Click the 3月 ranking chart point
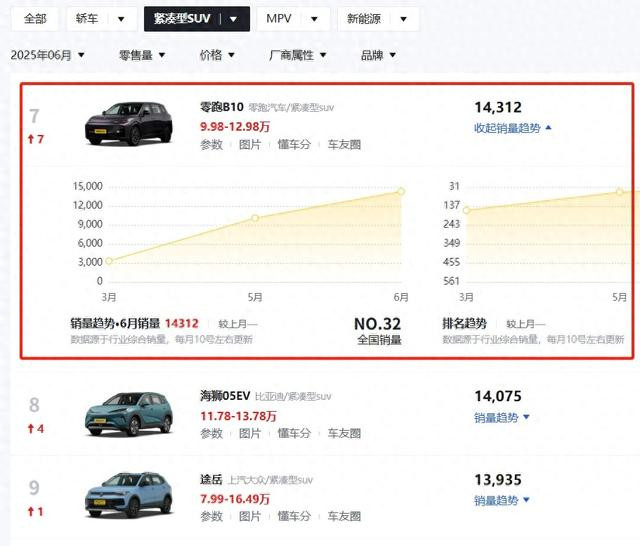This screenshot has width=640, height=546. [467, 210]
